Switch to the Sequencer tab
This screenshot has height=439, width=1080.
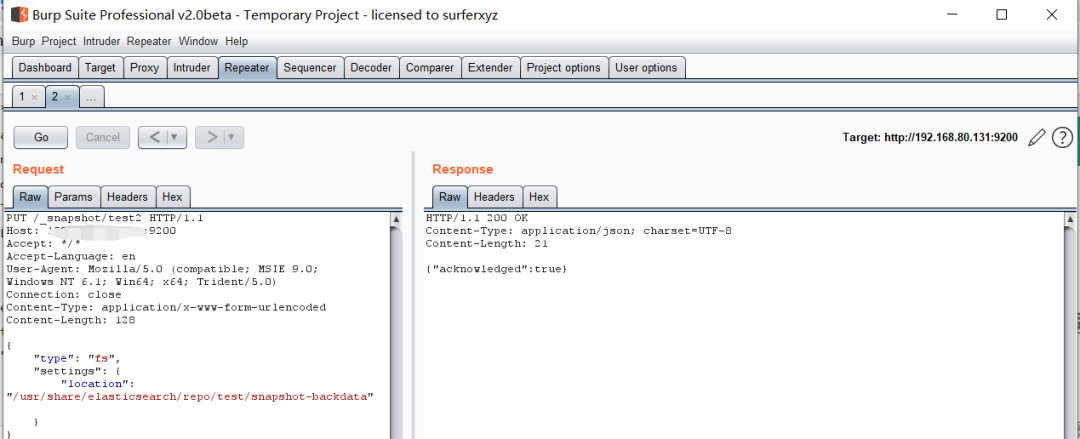click(310, 68)
